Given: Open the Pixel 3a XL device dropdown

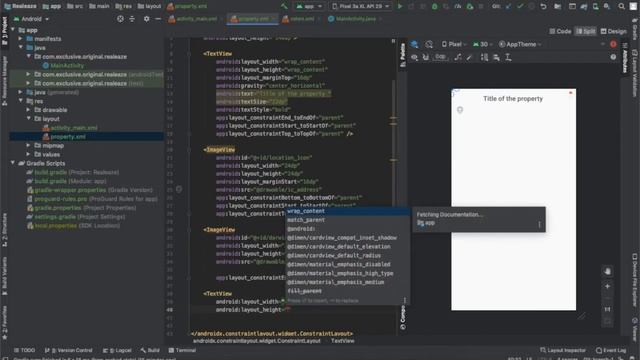Looking at the screenshot, I should [x=360, y=6].
